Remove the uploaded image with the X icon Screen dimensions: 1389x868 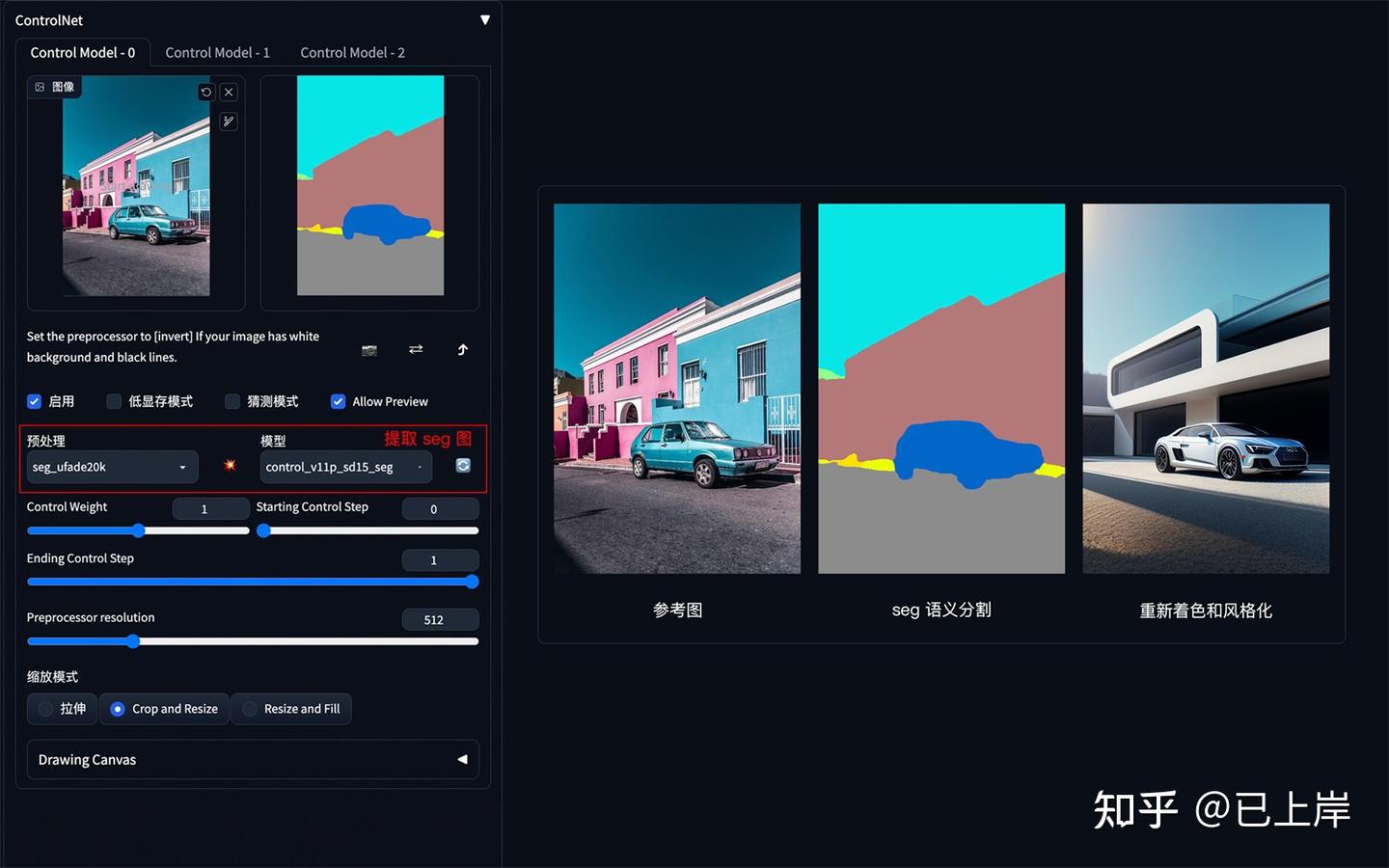pos(229,92)
